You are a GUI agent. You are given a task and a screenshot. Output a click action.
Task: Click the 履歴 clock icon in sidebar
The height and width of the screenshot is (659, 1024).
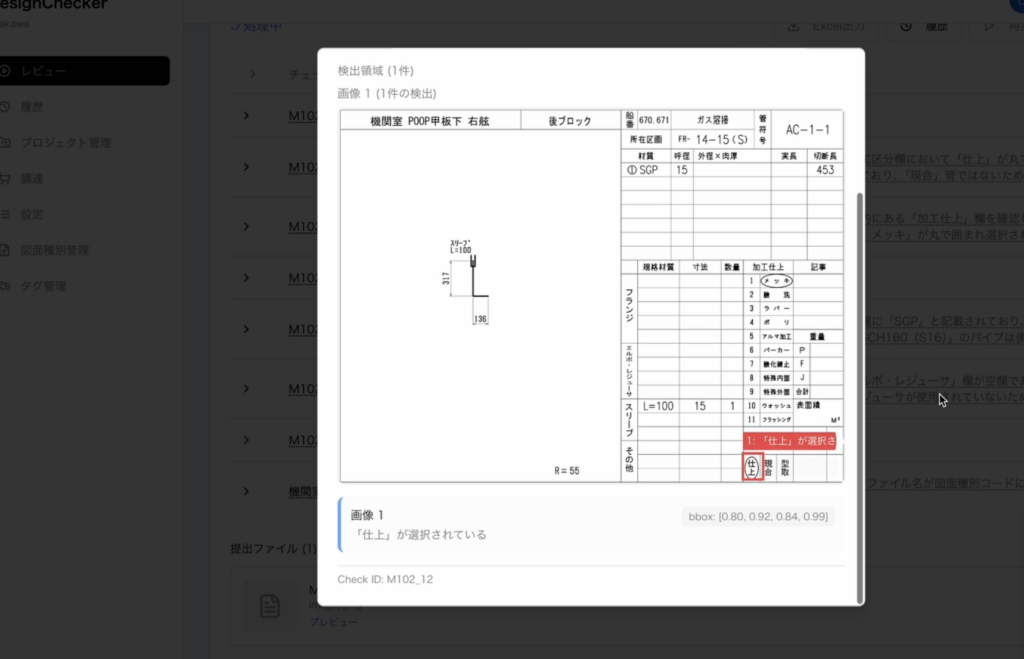coord(6,107)
